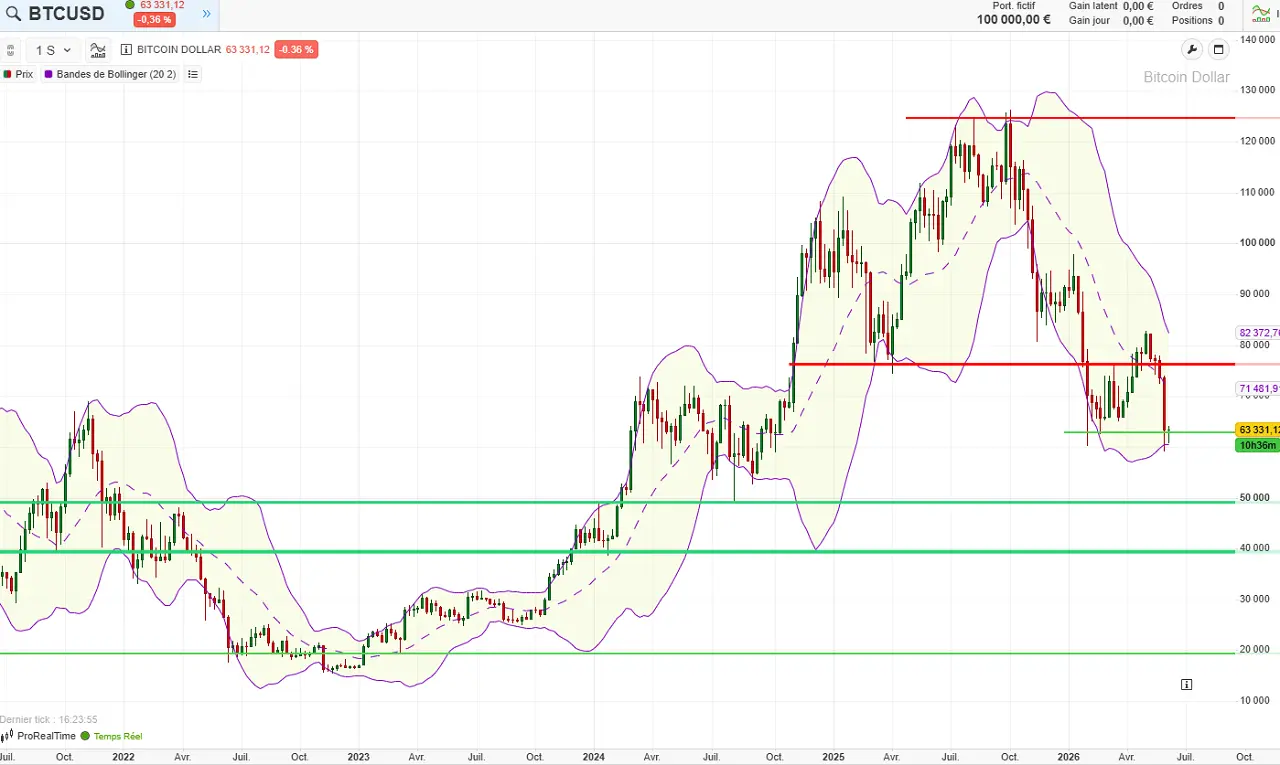Click the 82 372,76 Bollinger upper band label
Viewport: 1280px width, 765px height.
pos(1258,332)
